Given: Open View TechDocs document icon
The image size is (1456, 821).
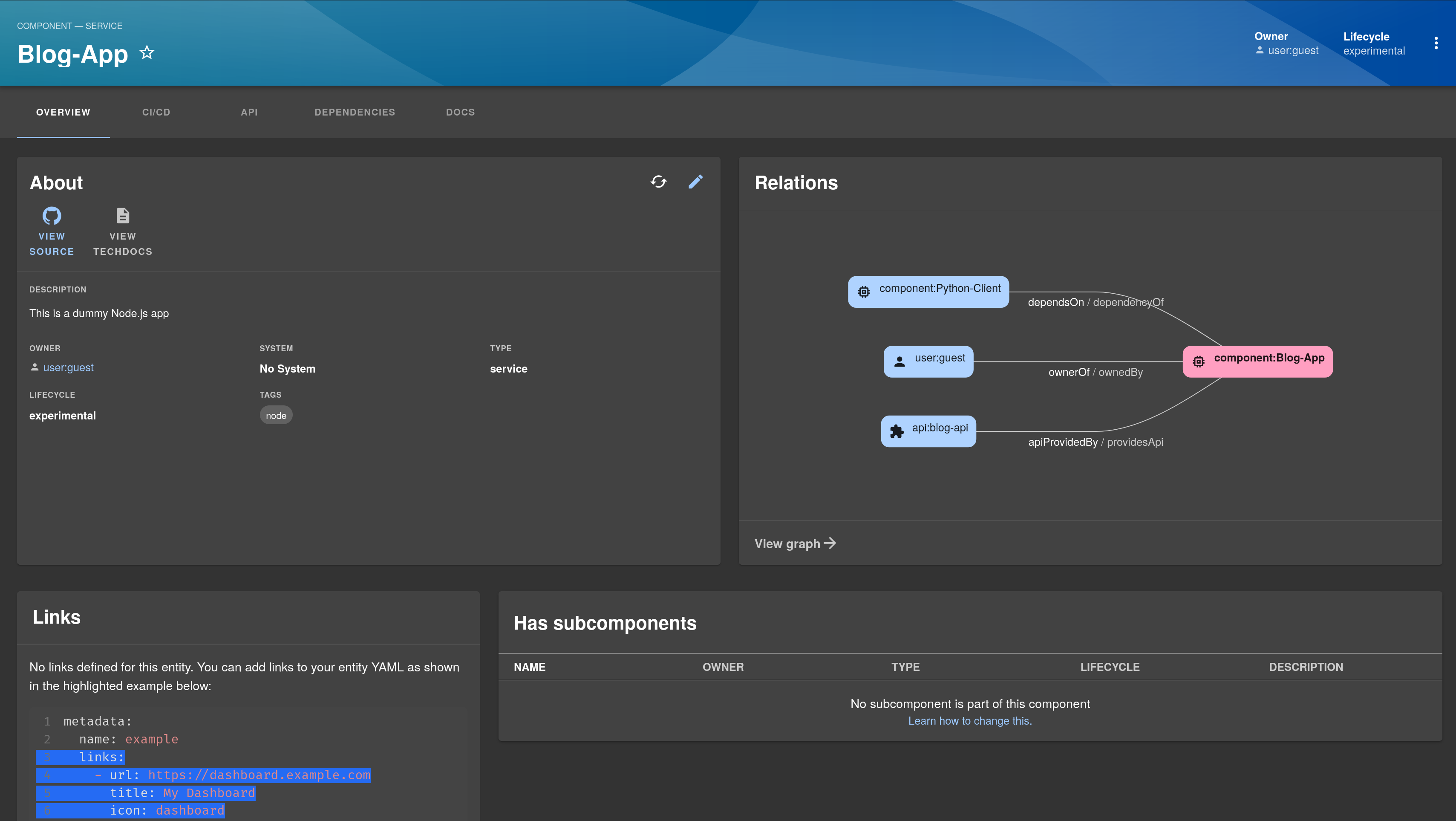Looking at the screenshot, I should [123, 216].
